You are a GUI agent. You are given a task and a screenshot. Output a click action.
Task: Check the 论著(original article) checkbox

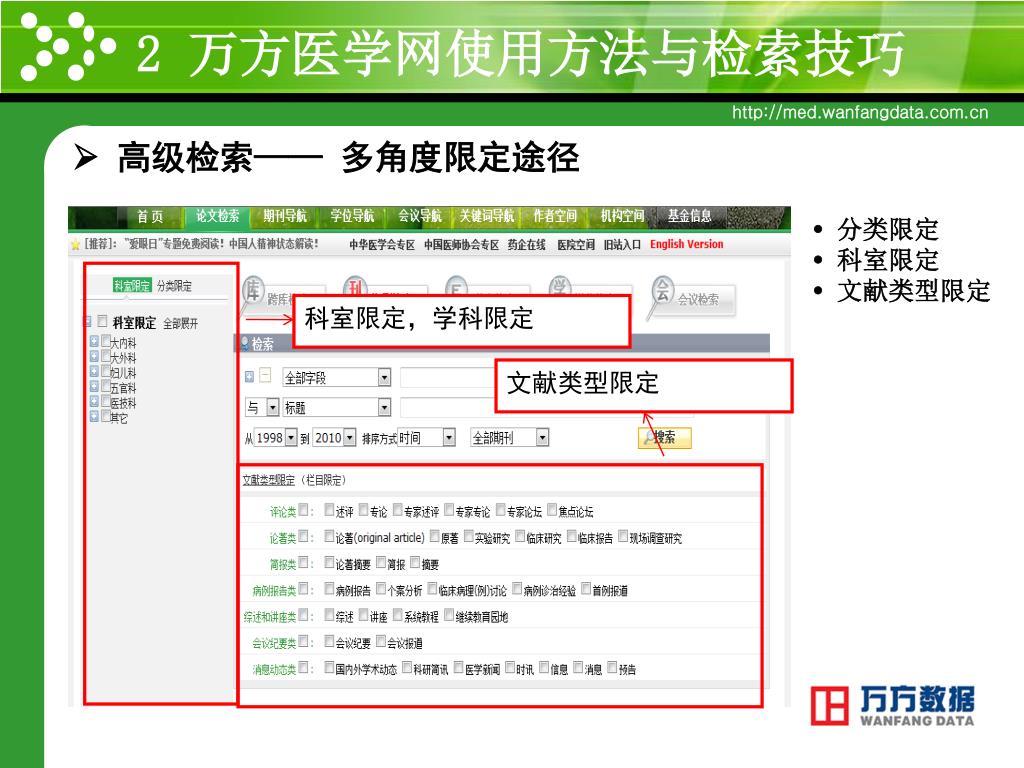[329, 536]
